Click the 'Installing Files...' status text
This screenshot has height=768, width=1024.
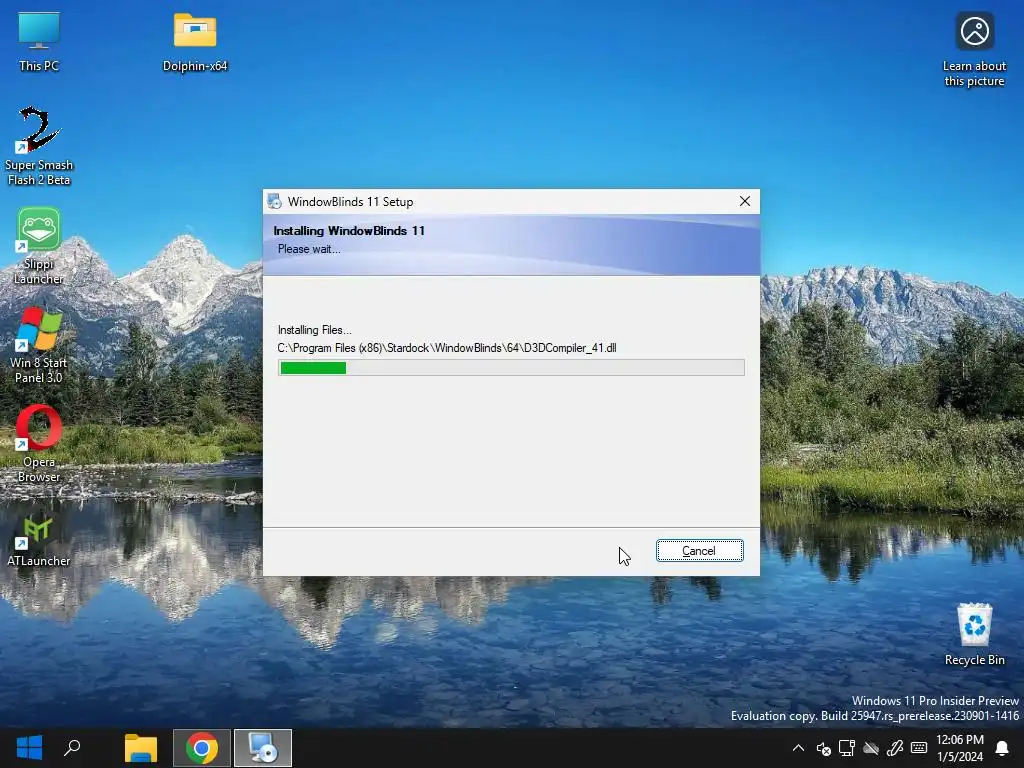click(x=314, y=330)
